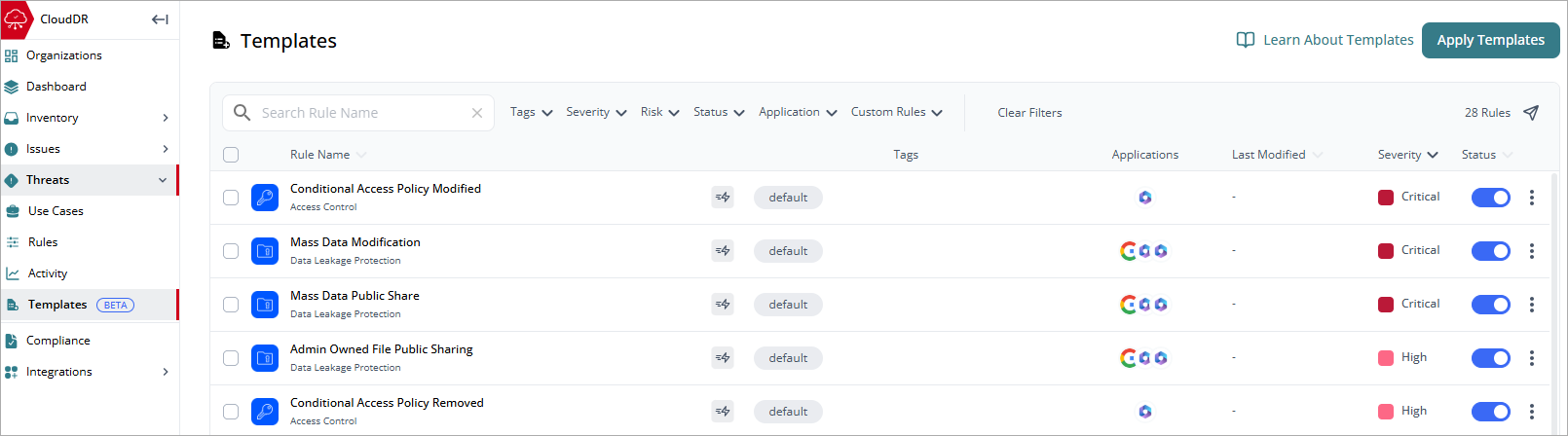Open the Status filter dropdown
1568x436 pixels.
coord(719,113)
